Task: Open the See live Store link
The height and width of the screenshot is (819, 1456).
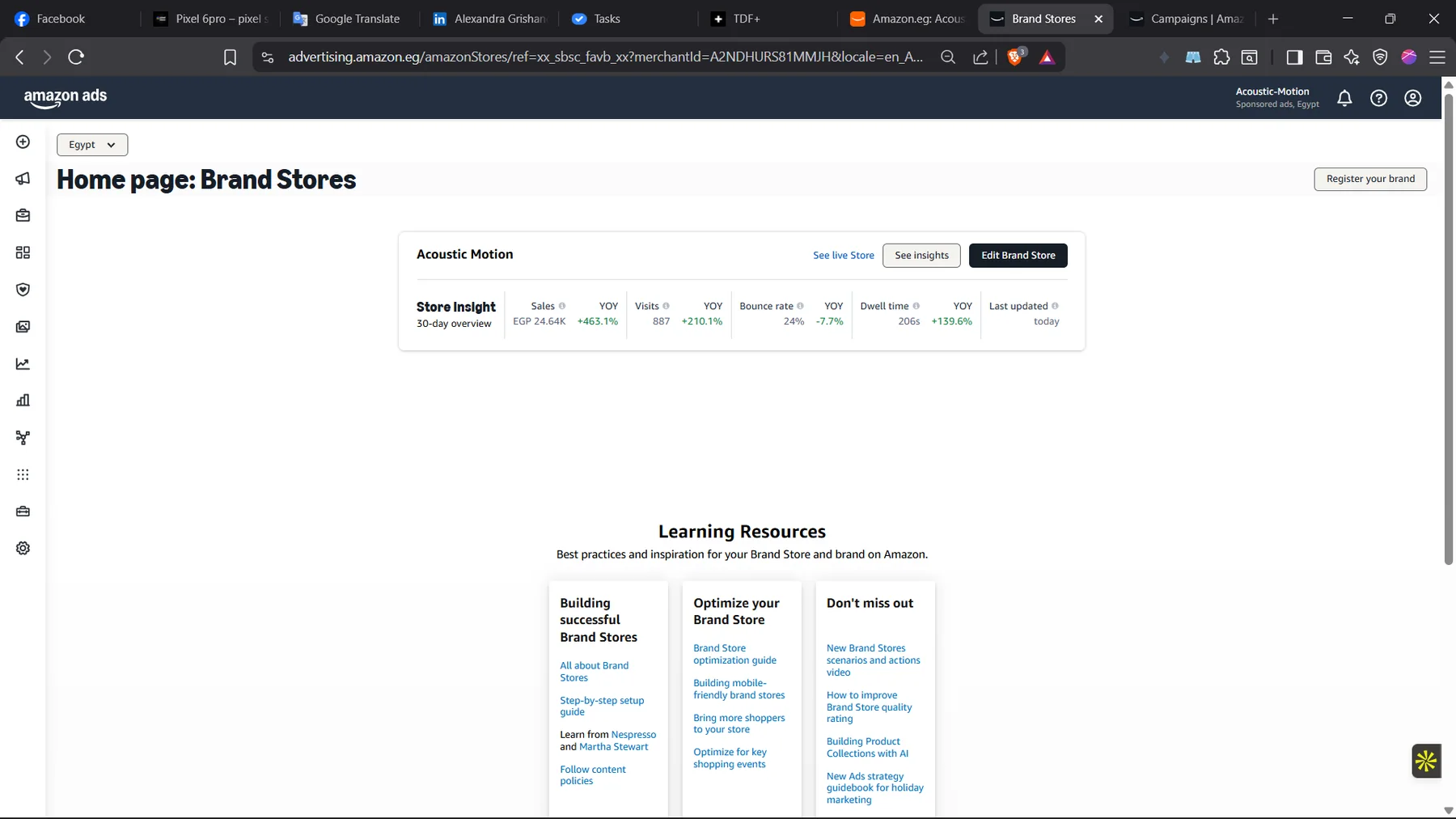Action: (x=843, y=255)
